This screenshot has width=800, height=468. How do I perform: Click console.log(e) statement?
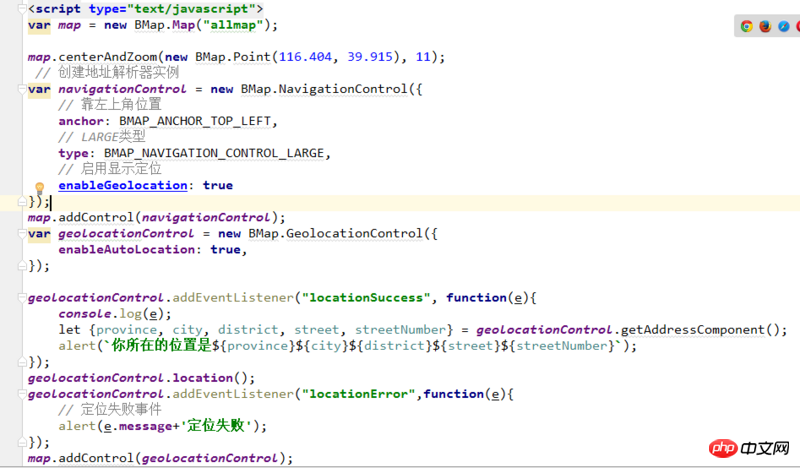point(115,313)
